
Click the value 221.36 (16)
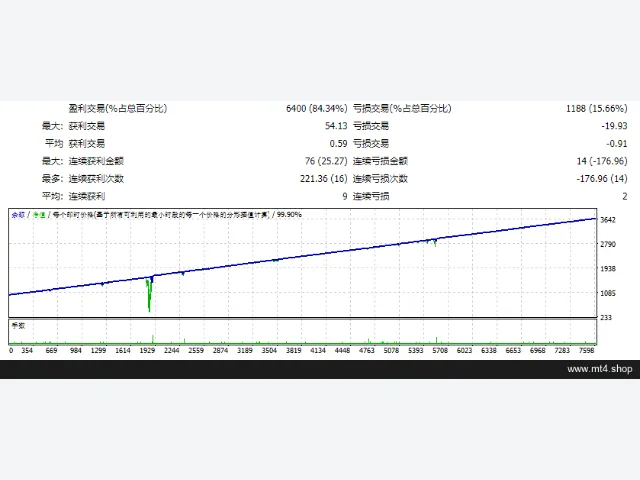[324, 179]
